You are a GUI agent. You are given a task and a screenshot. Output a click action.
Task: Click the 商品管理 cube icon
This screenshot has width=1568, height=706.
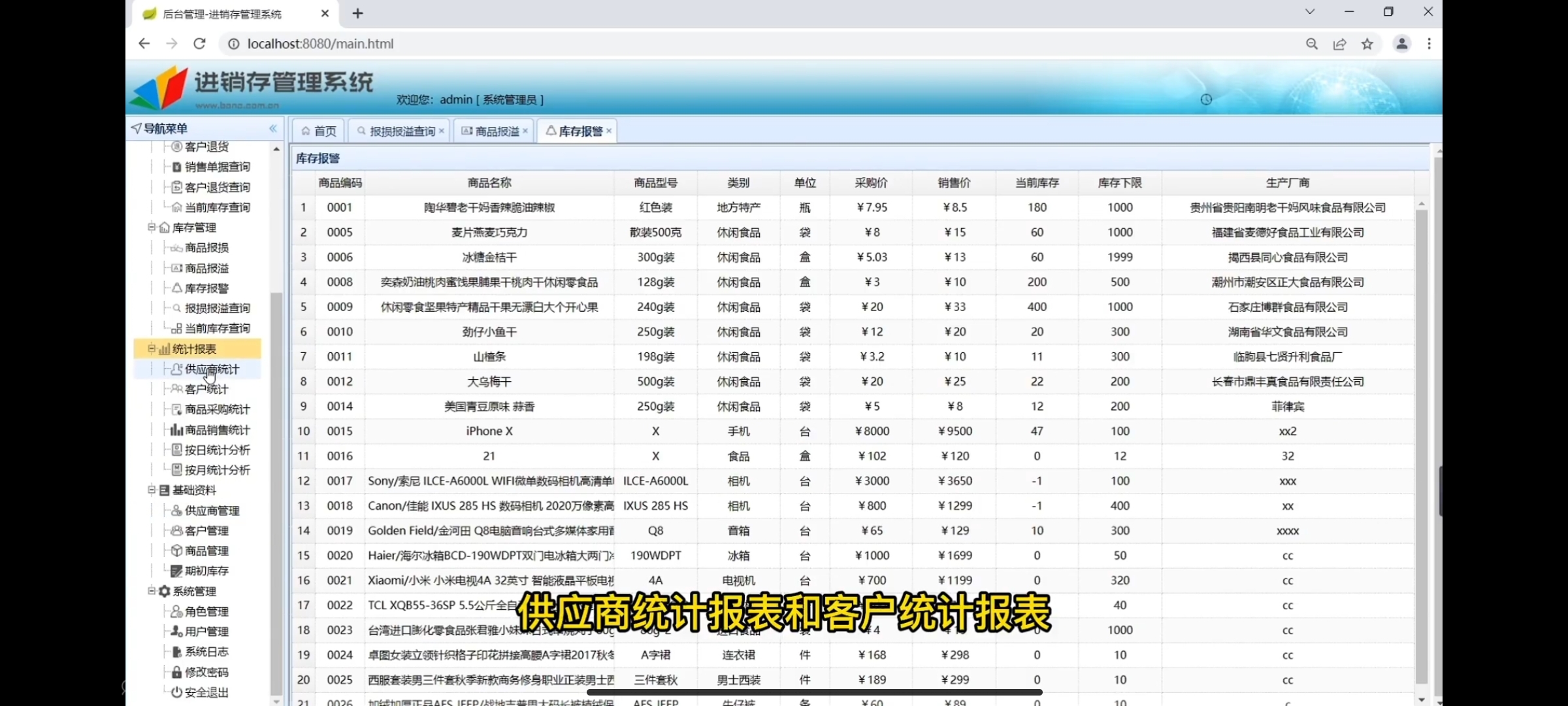click(176, 550)
